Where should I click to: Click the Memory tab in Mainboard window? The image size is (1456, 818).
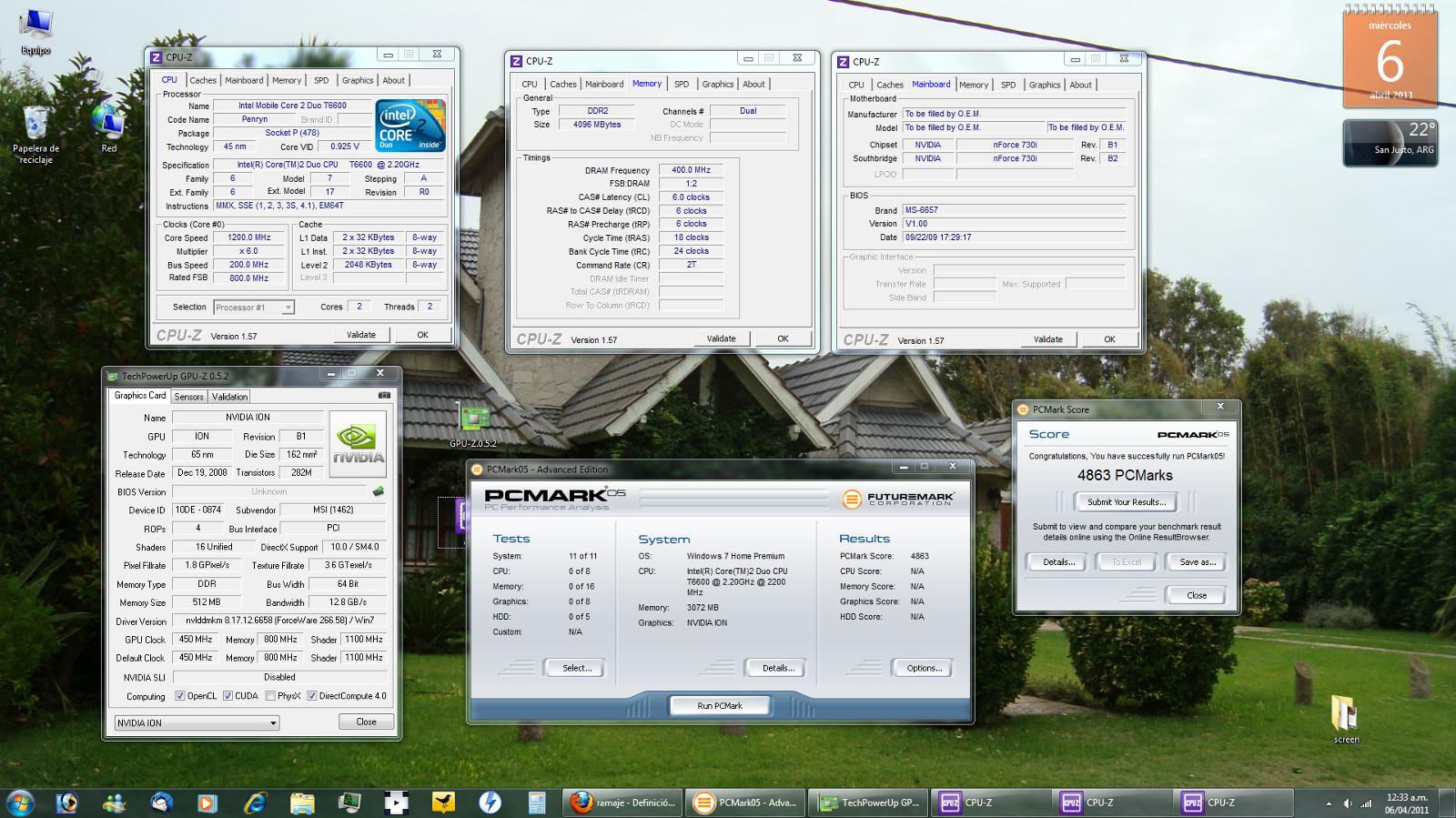(x=974, y=85)
